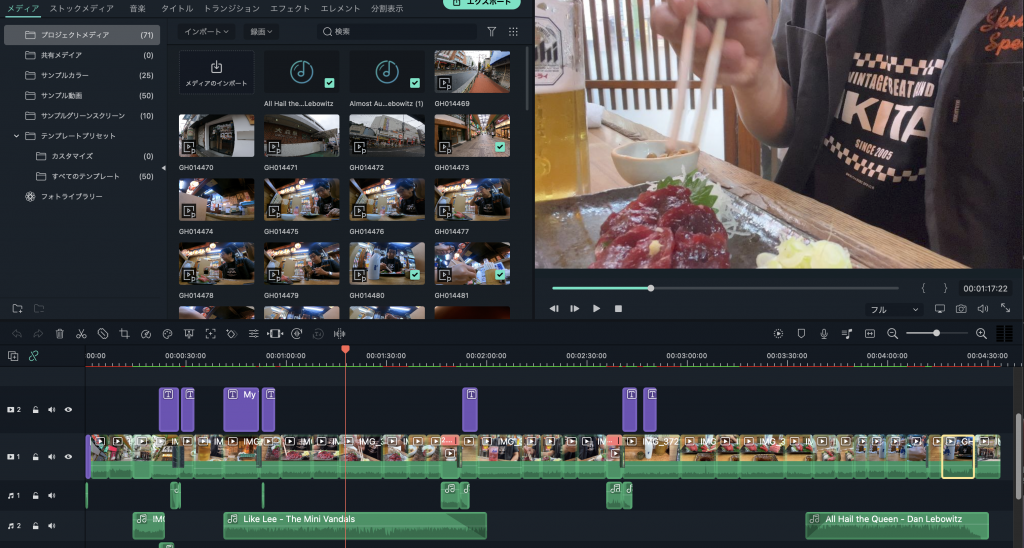Viewport: 1024px width, 548px height.
Task: Lock audio track 1
Action: [x=35, y=496]
